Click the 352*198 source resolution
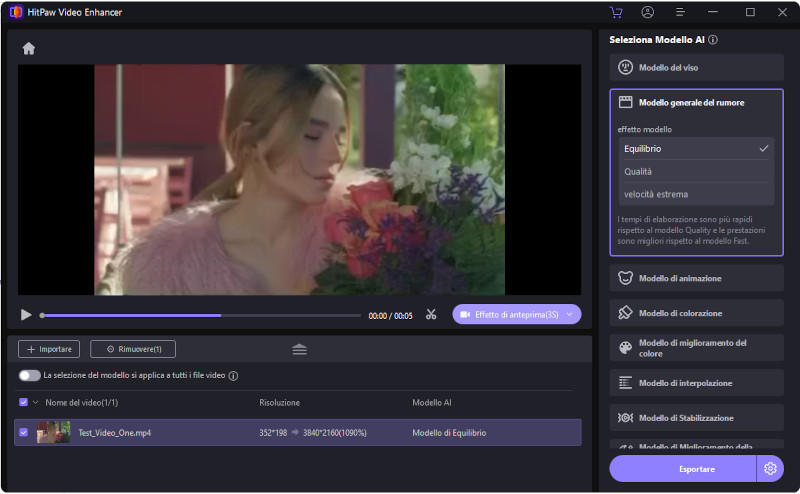This screenshot has width=800, height=494. pyautogui.click(x=273, y=433)
